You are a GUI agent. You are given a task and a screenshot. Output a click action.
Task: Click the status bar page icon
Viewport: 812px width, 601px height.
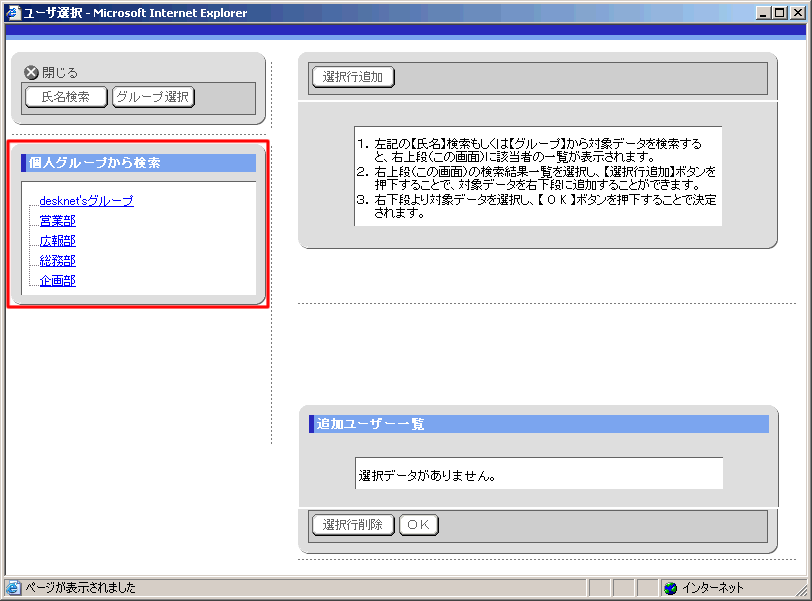click(x=13, y=588)
